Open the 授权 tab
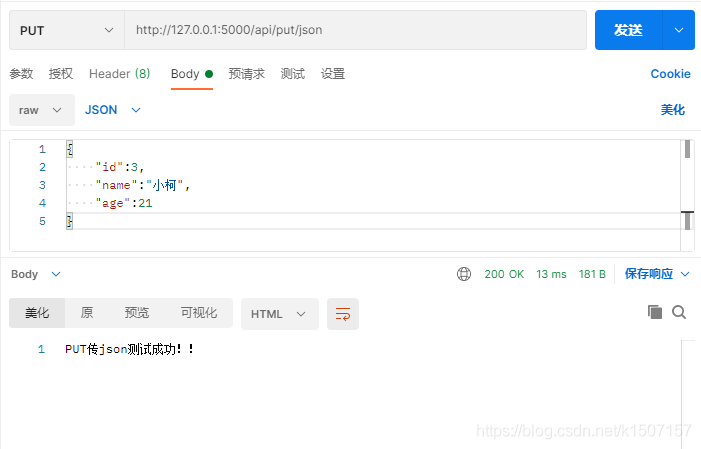Image resolution: width=701 pixels, height=449 pixels. coord(61,74)
